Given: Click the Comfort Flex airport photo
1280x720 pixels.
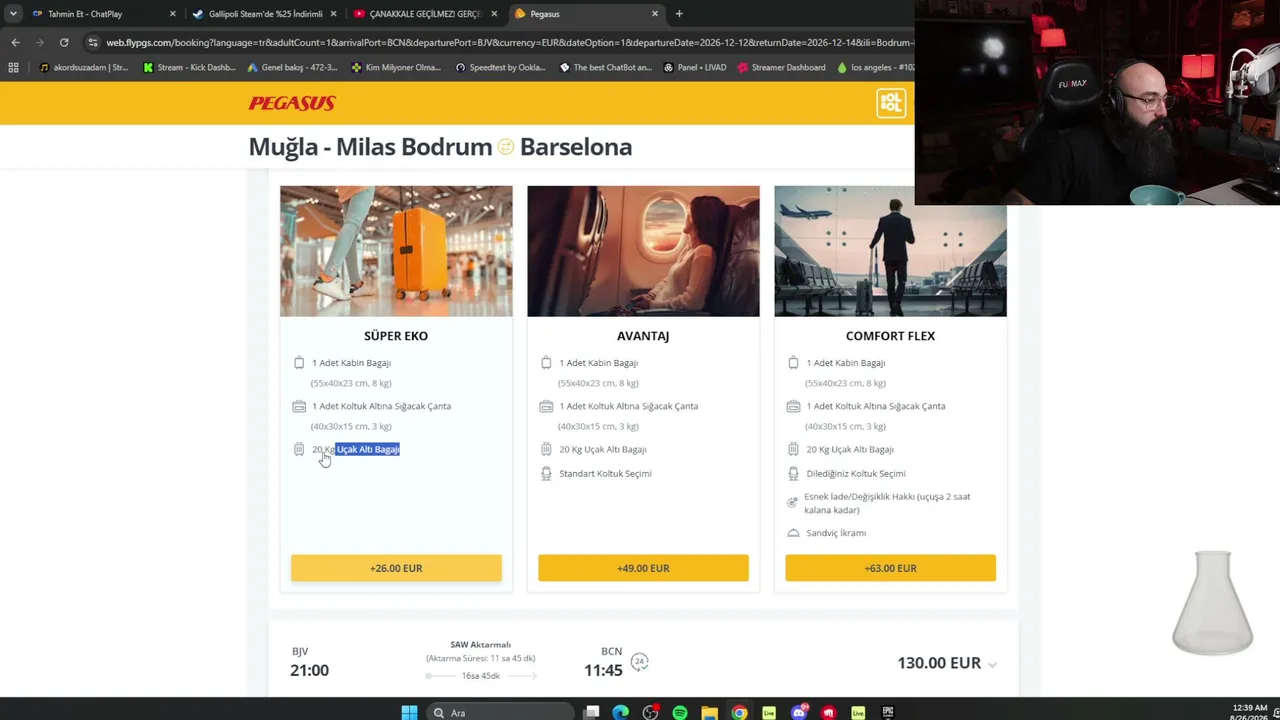Looking at the screenshot, I should (x=890, y=251).
